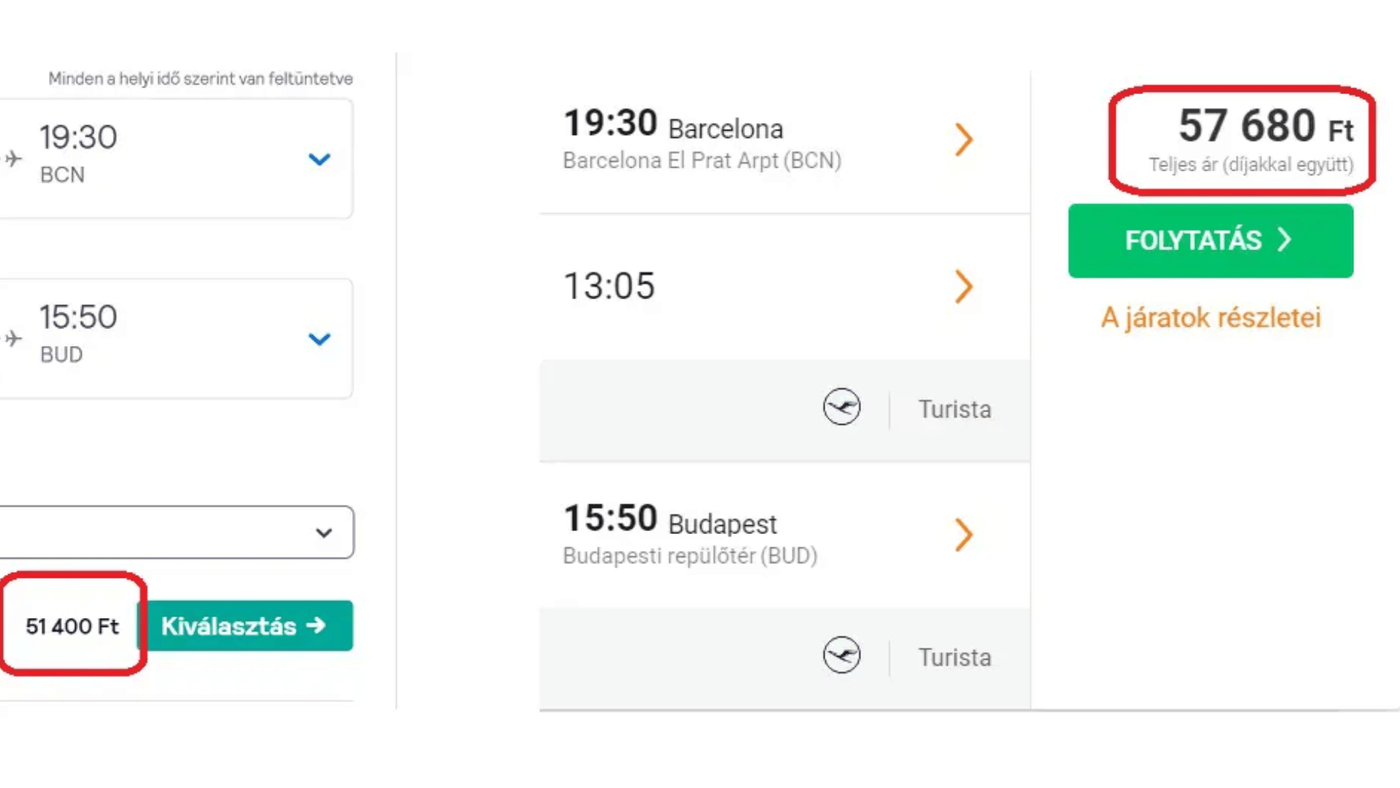
Task: Click the Lufthansa logo under the 13:05 row
Action: 842,408
